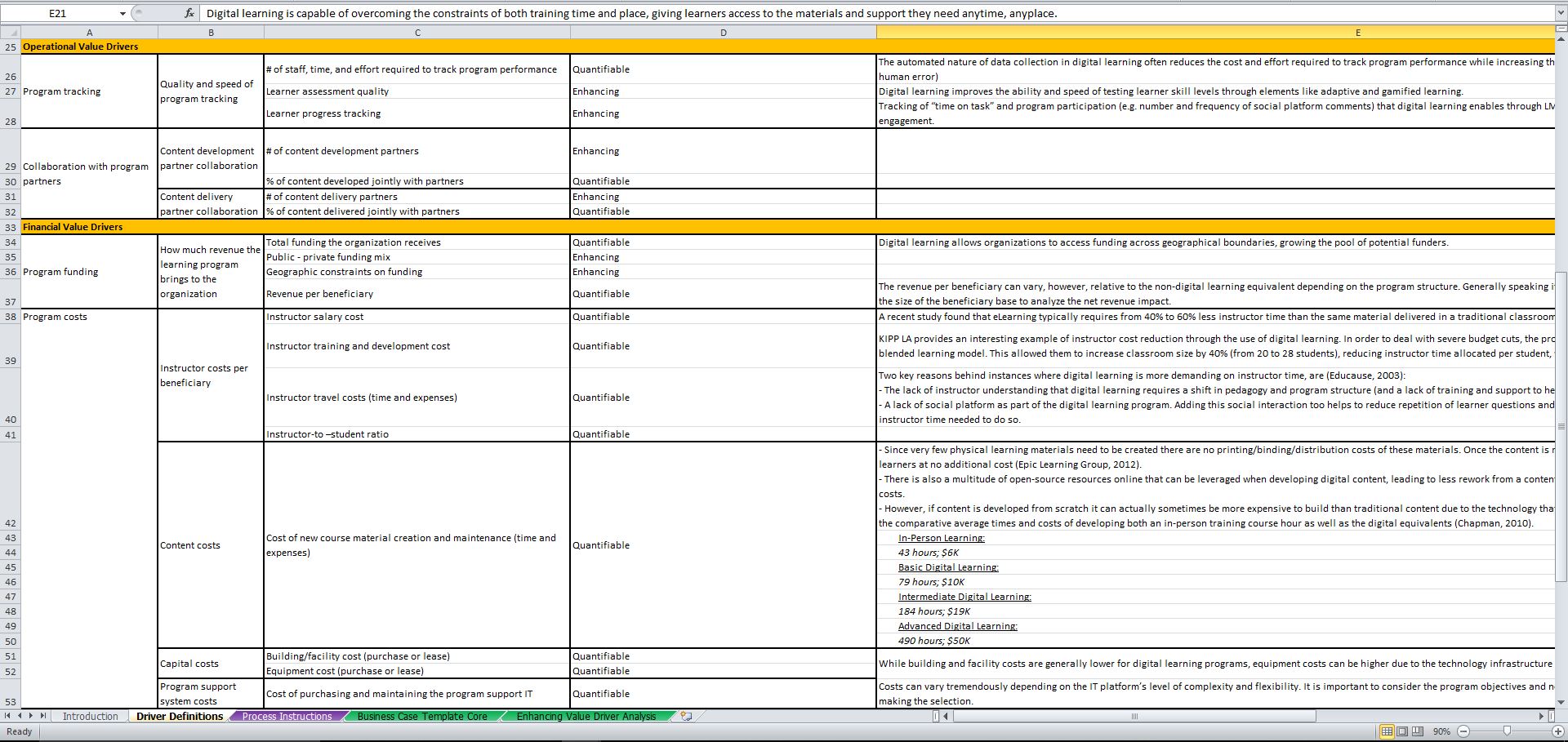The image size is (1568, 742).
Task: Open the Process Instructions sheet tab
Action: pos(287,716)
